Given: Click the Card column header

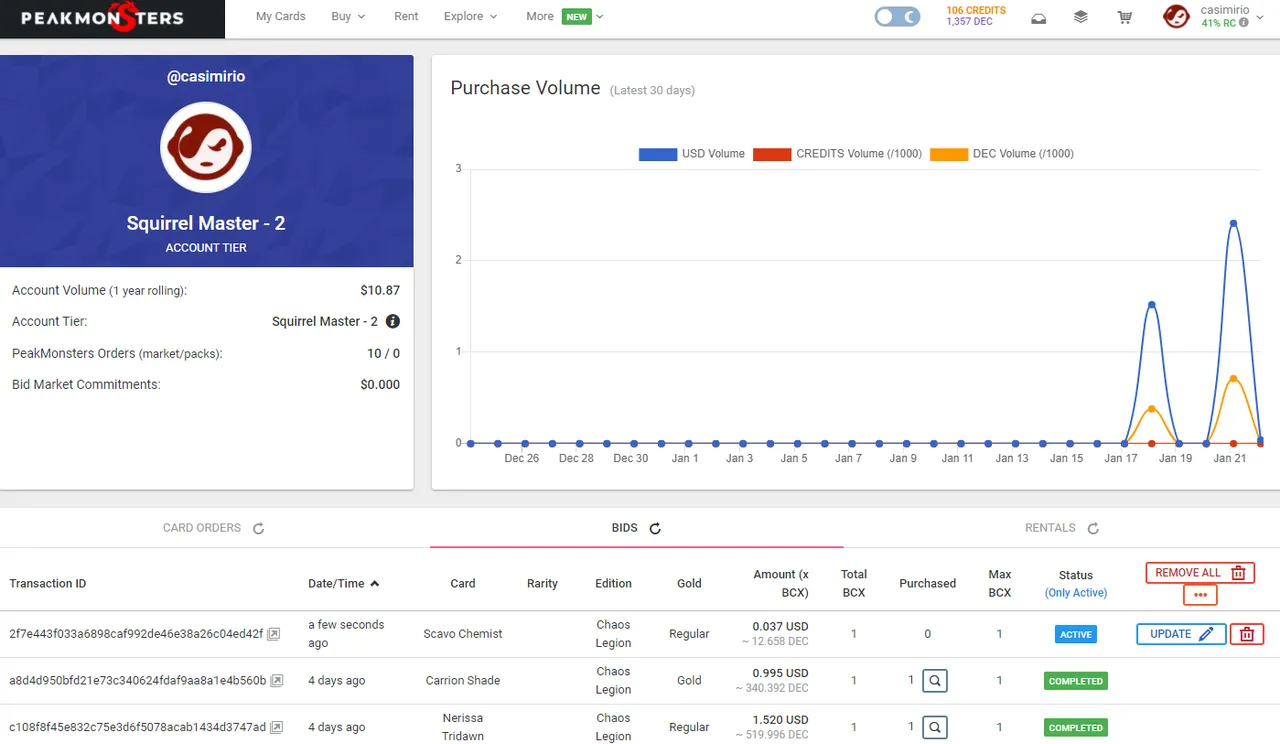Looking at the screenshot, I should click(463, 583).
